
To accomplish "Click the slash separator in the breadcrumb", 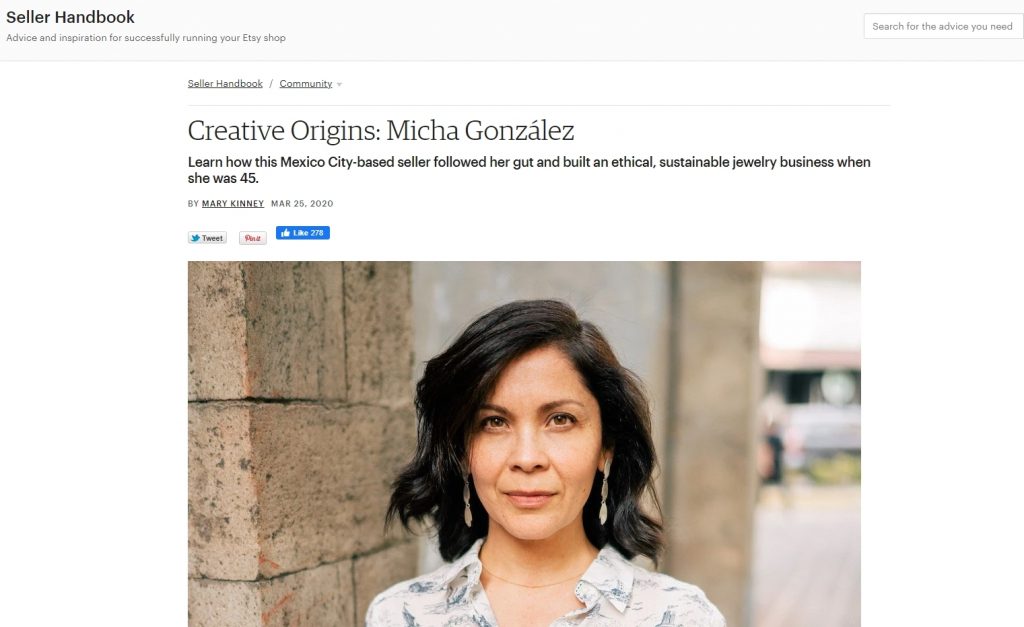I will tap(271, 84).
